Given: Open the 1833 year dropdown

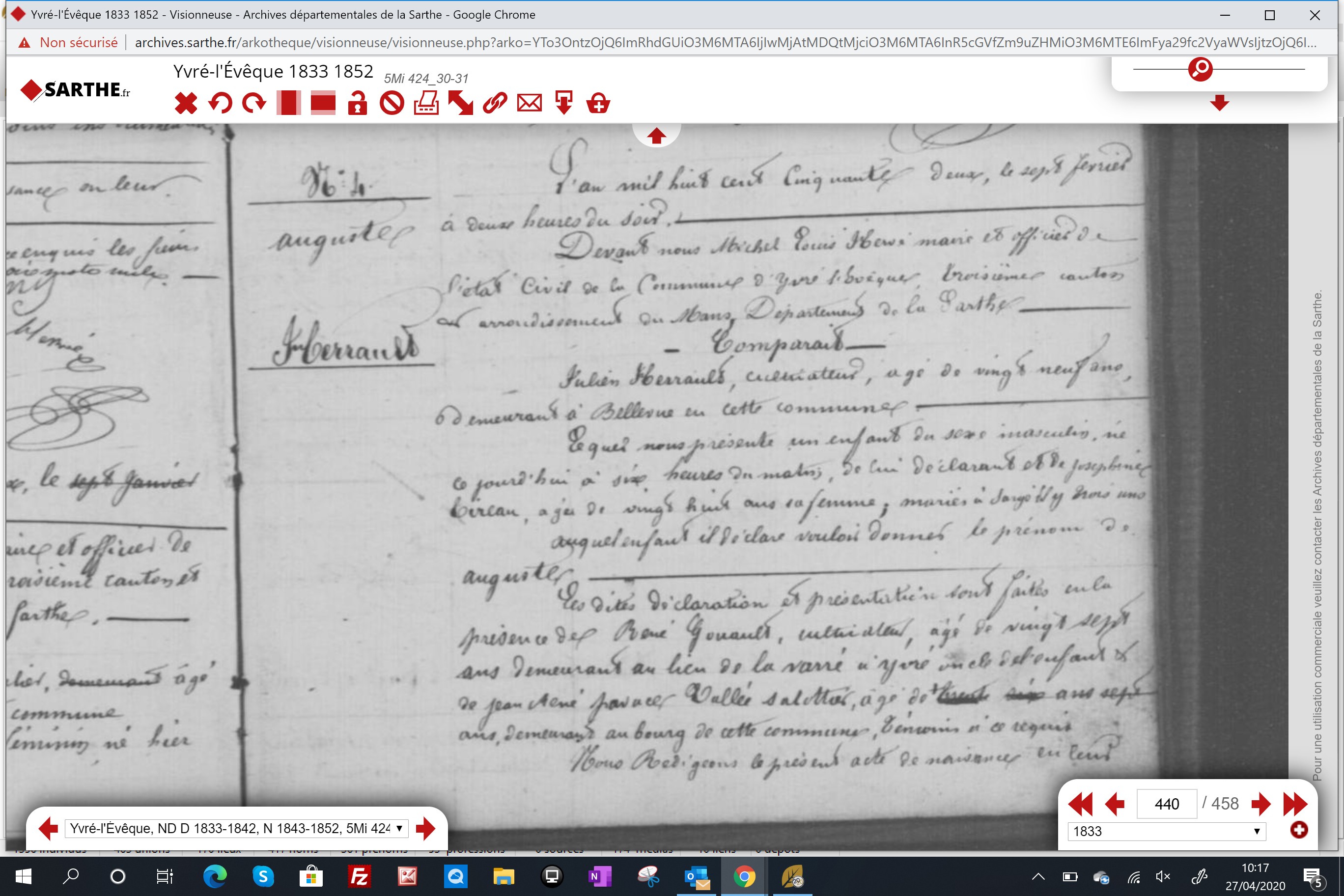Looking at the screenshot, I should coord(1166,832).
